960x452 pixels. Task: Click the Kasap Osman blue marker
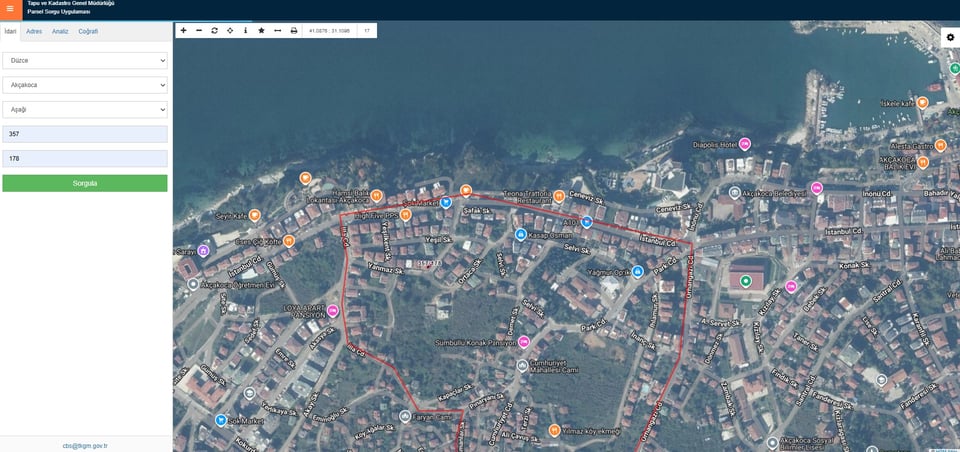coord(520,234)
